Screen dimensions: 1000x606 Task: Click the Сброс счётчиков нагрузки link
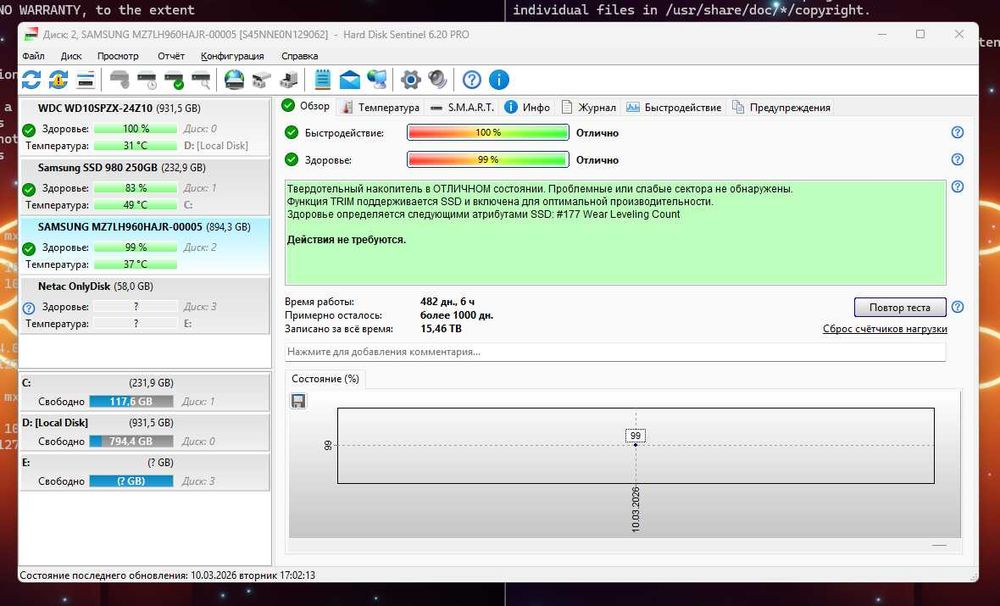point(885,329)
